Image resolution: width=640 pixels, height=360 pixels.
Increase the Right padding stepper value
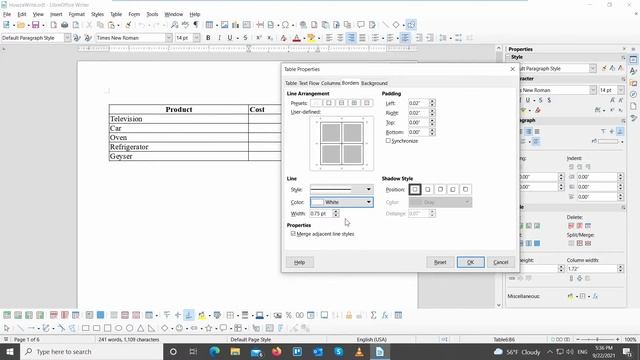click(432, 111)
